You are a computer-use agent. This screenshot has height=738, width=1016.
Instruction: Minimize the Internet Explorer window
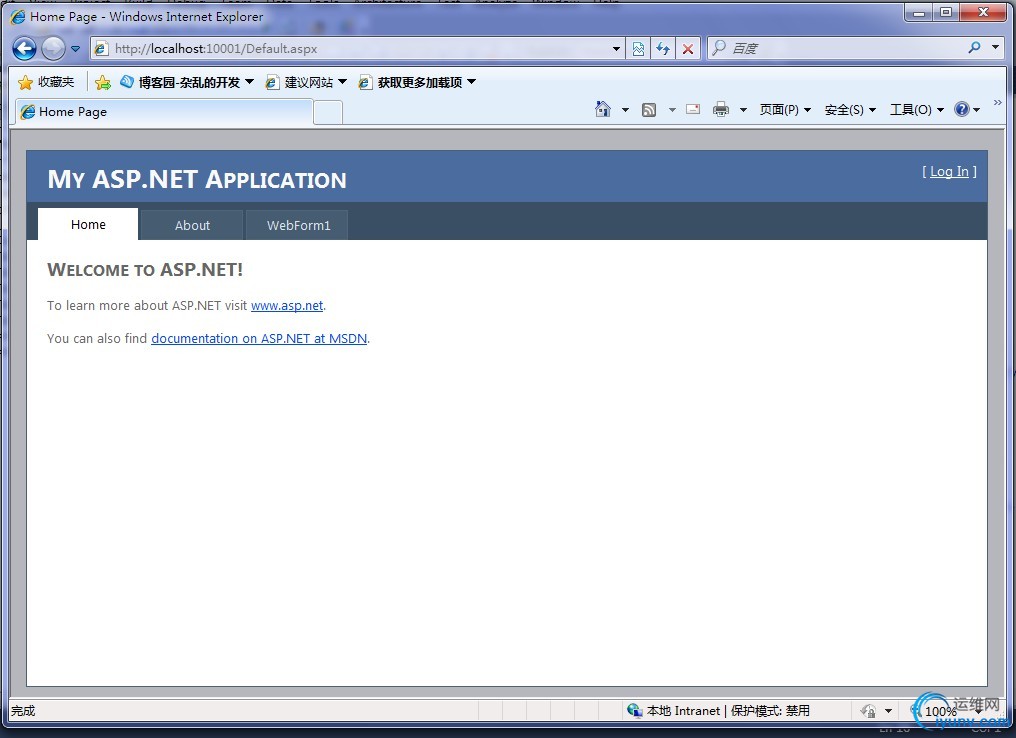[919, 12]
